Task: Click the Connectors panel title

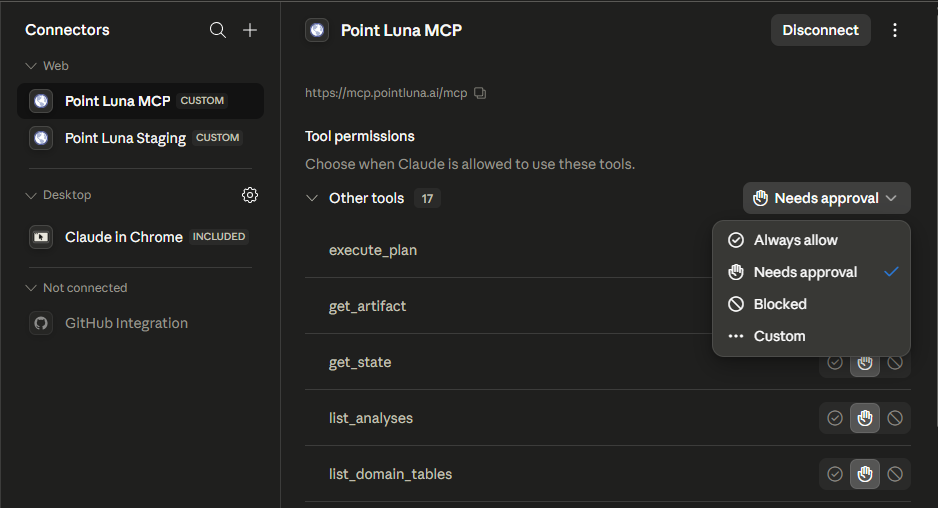Action: [67, 30]
